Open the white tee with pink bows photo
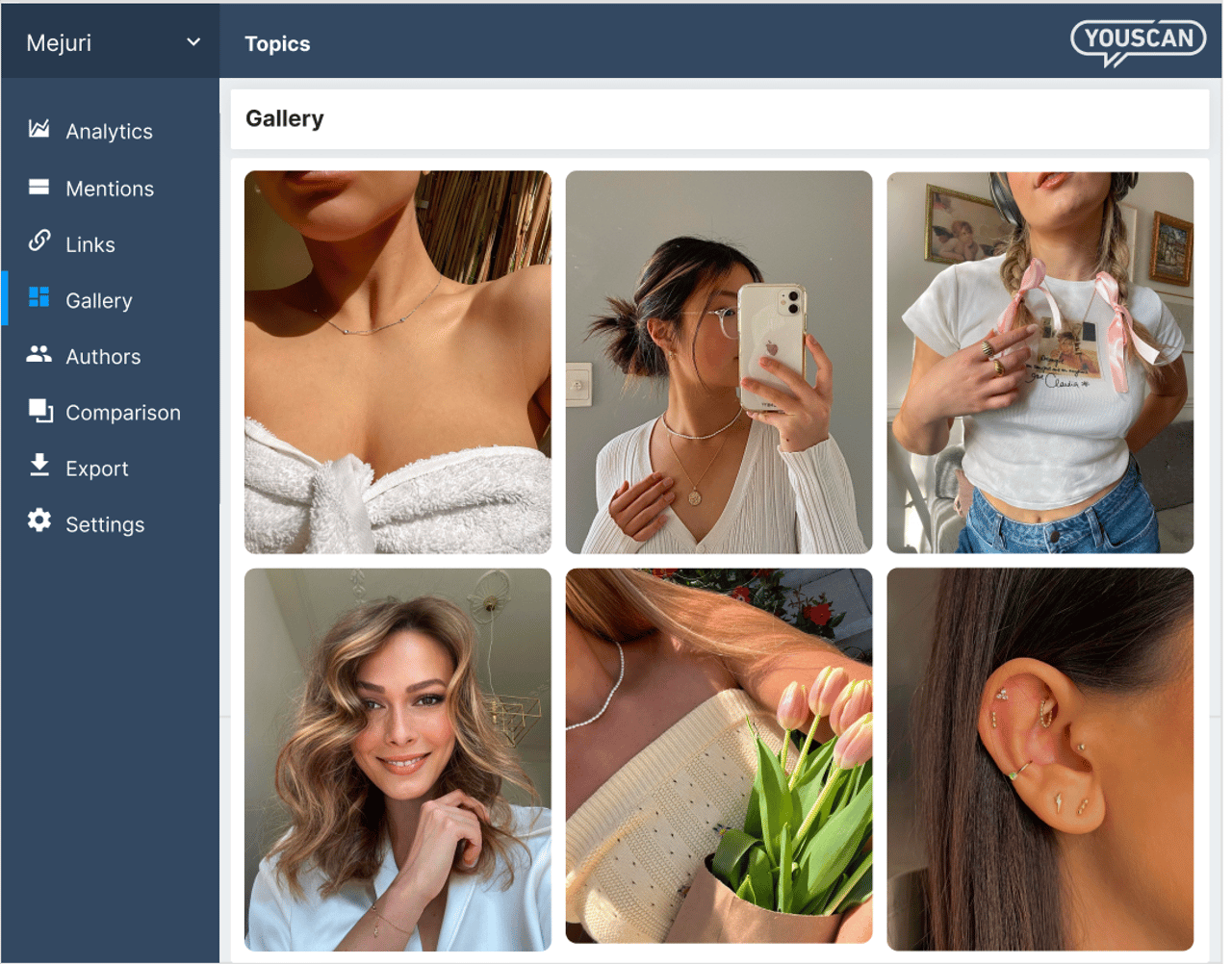This screenshot has height=964, width=1232. pyautogui.click(x=1039, y=361)
